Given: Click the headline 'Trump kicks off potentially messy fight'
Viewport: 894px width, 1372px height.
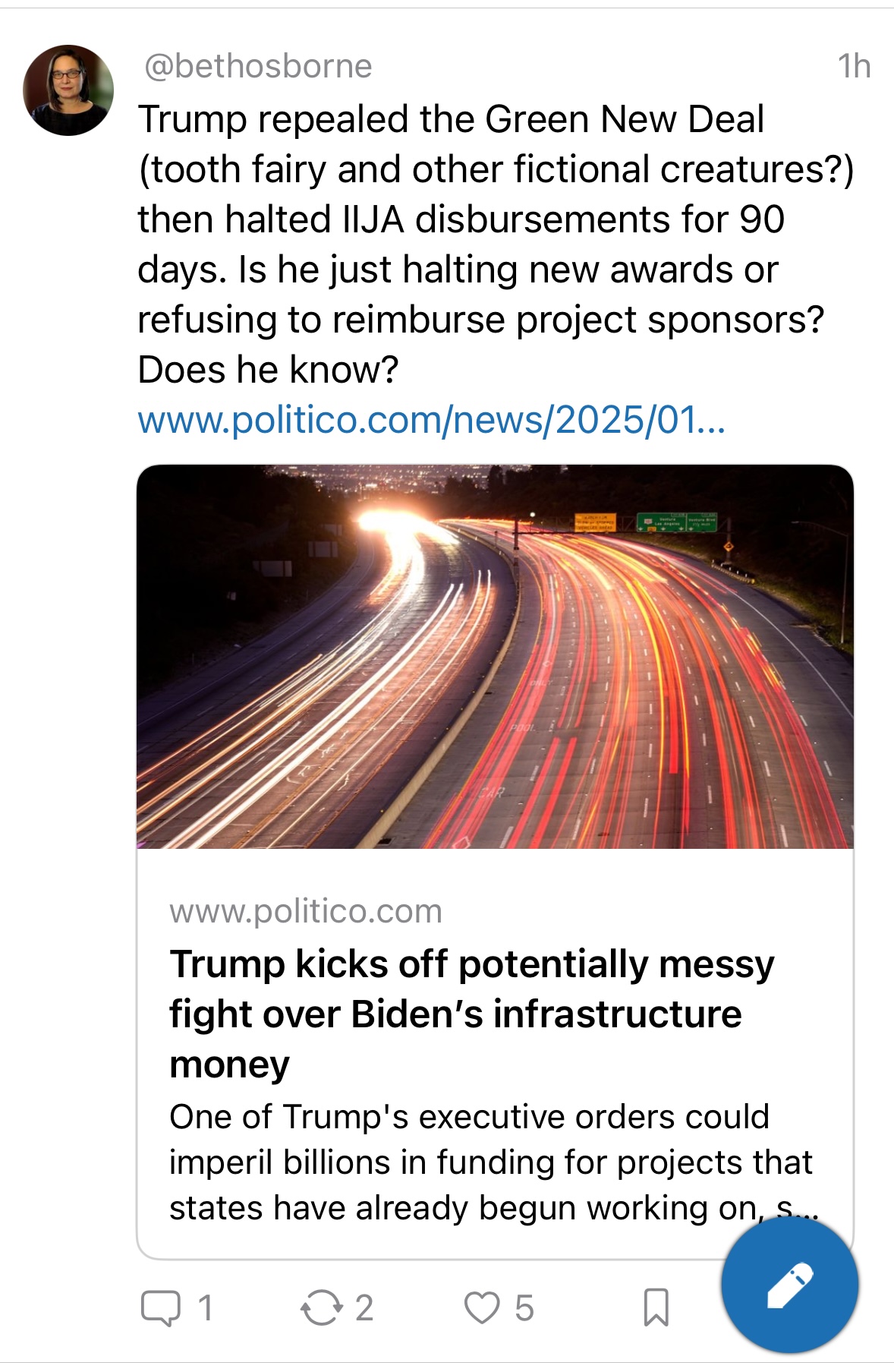Looking at the screenshot, I should pyautogui.click(x=471, y=1013).
